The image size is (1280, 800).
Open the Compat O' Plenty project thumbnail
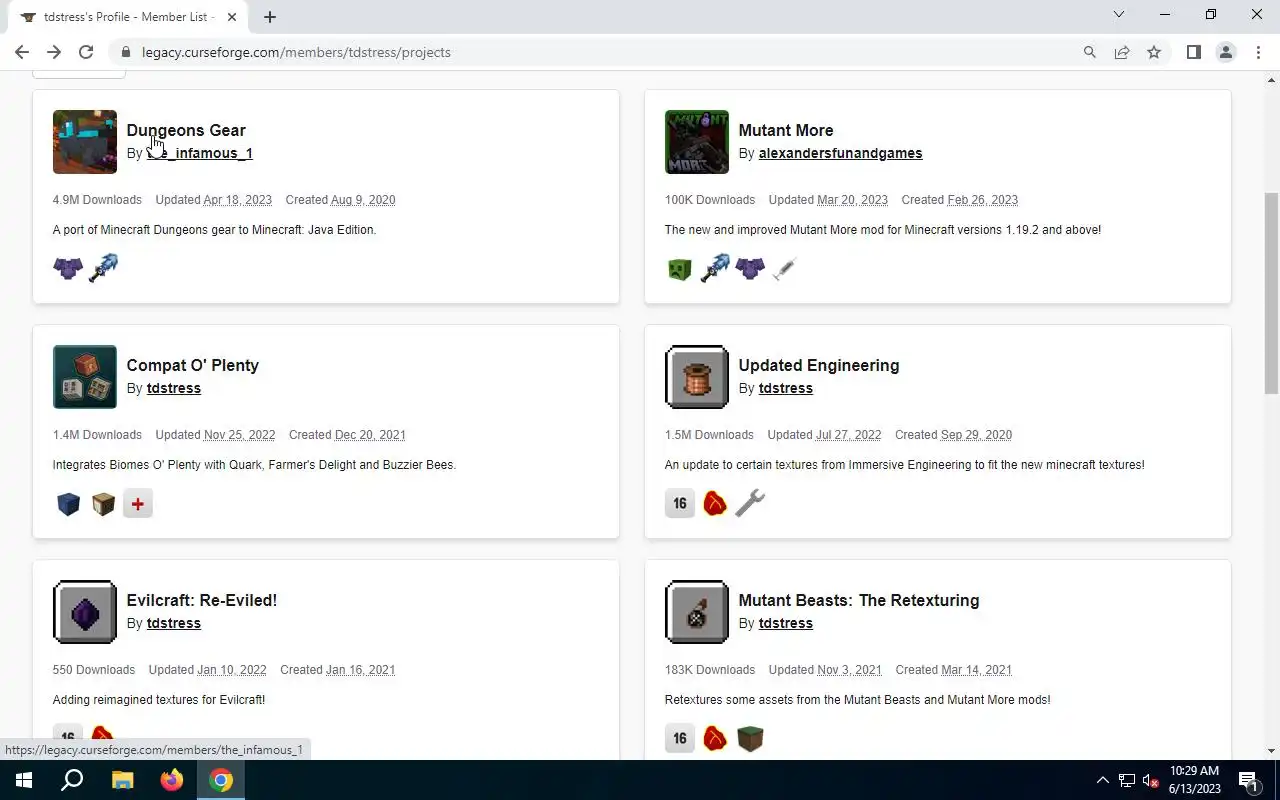tap(85, 377)
